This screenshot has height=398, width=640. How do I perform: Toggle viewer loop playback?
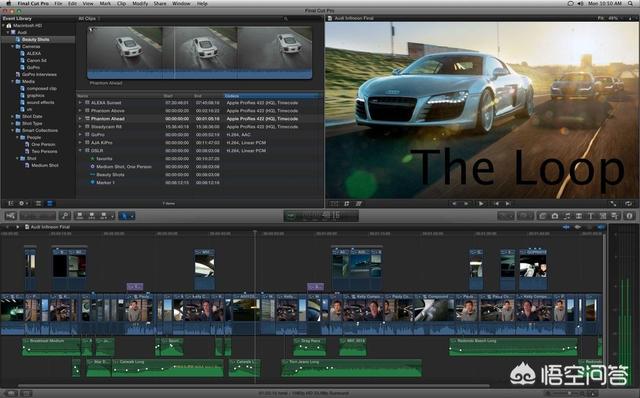pos(628,203)
